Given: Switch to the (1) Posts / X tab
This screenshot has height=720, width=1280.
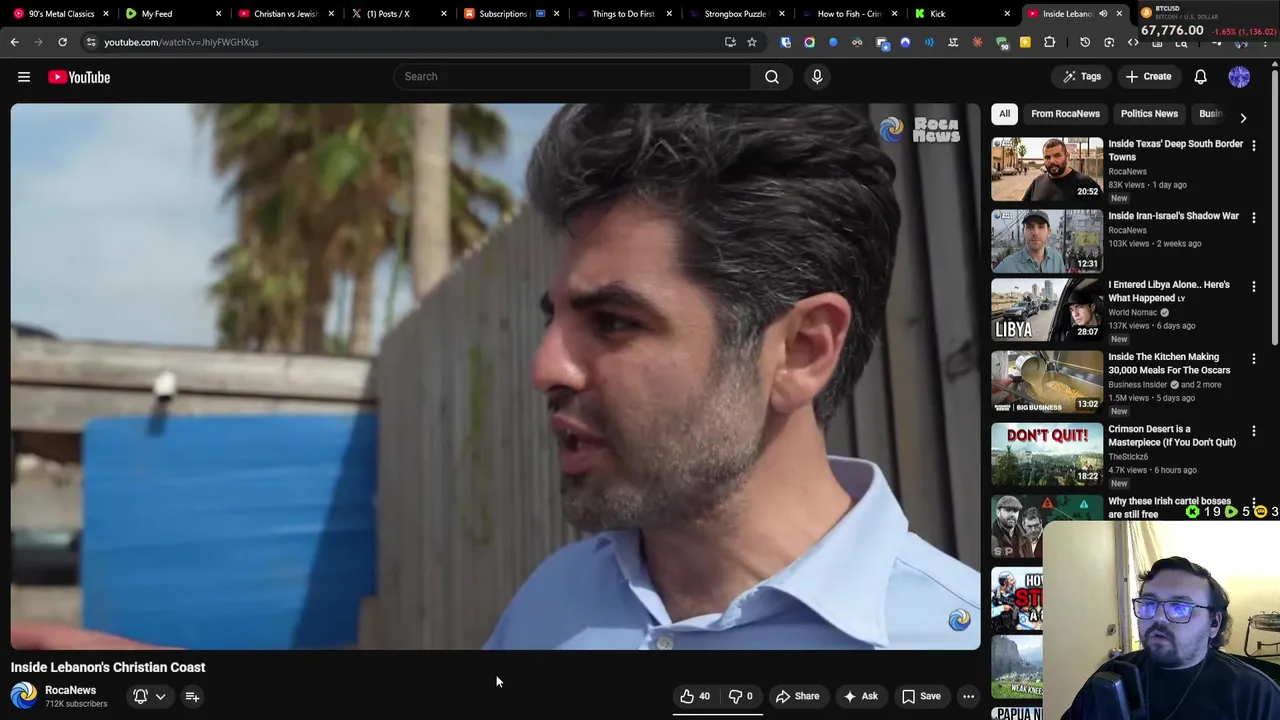Looking at the screenshot, I should point(391,14).
